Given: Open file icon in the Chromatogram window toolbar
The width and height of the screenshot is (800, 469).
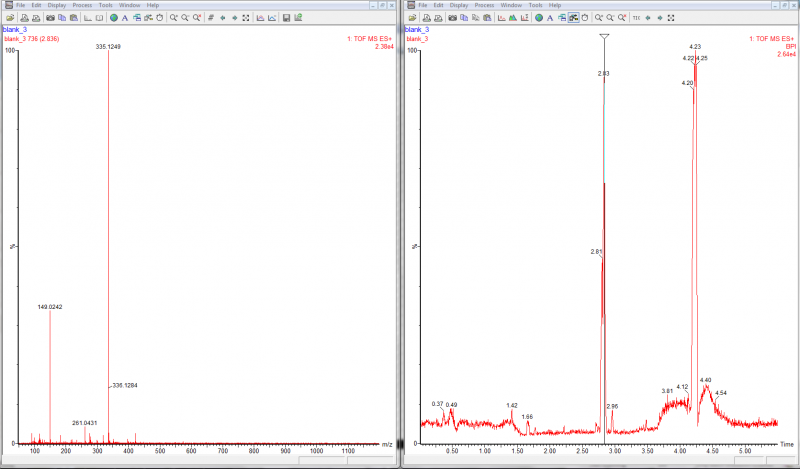Looking at the screenshot, I should click(412, 18).
